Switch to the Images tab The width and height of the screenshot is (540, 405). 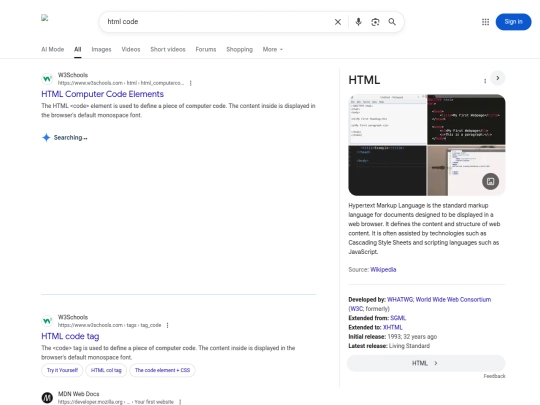[101, 49]
